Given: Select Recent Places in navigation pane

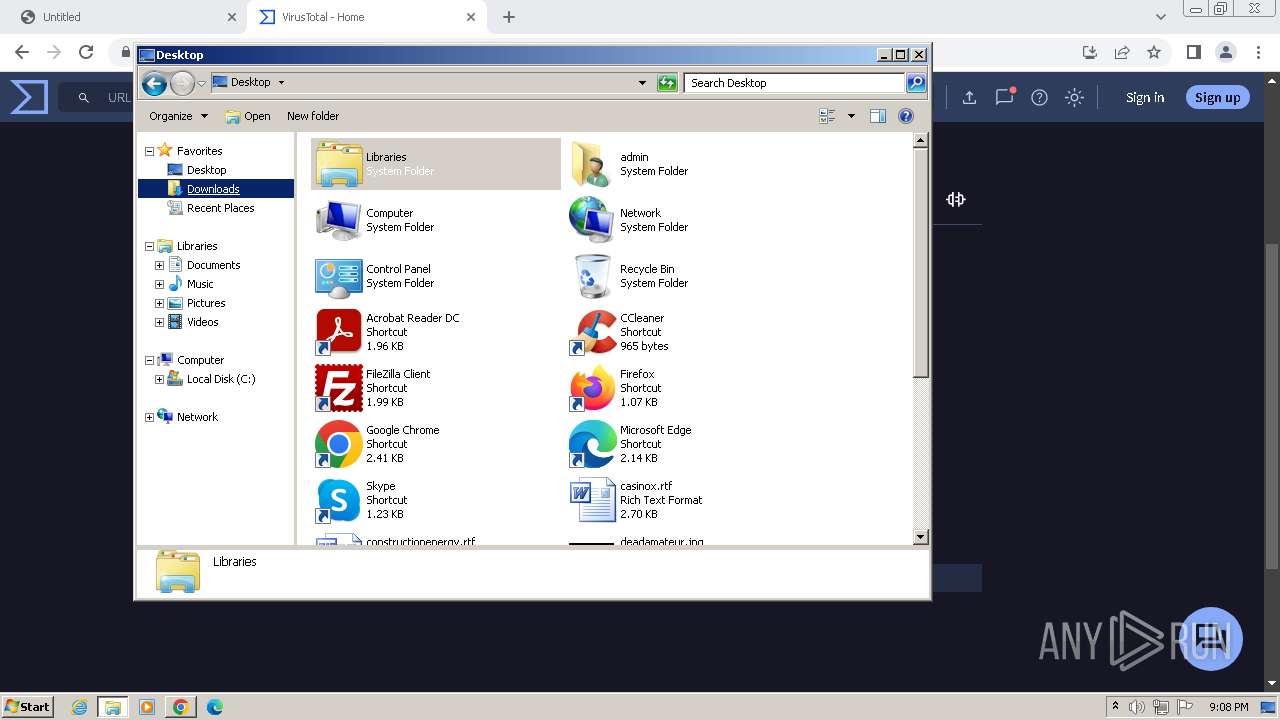Looking at the screenshot, I should pos(220,208).
